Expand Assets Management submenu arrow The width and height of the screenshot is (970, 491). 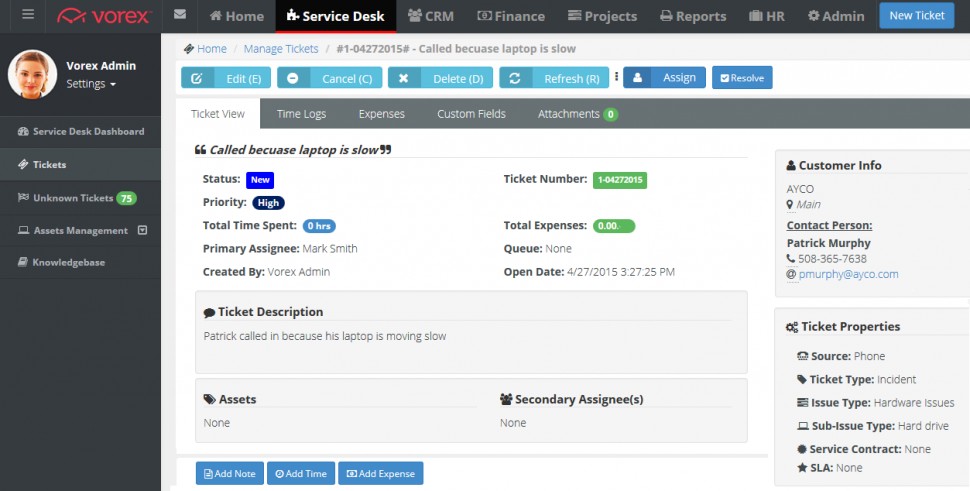(x=142, y=230)
